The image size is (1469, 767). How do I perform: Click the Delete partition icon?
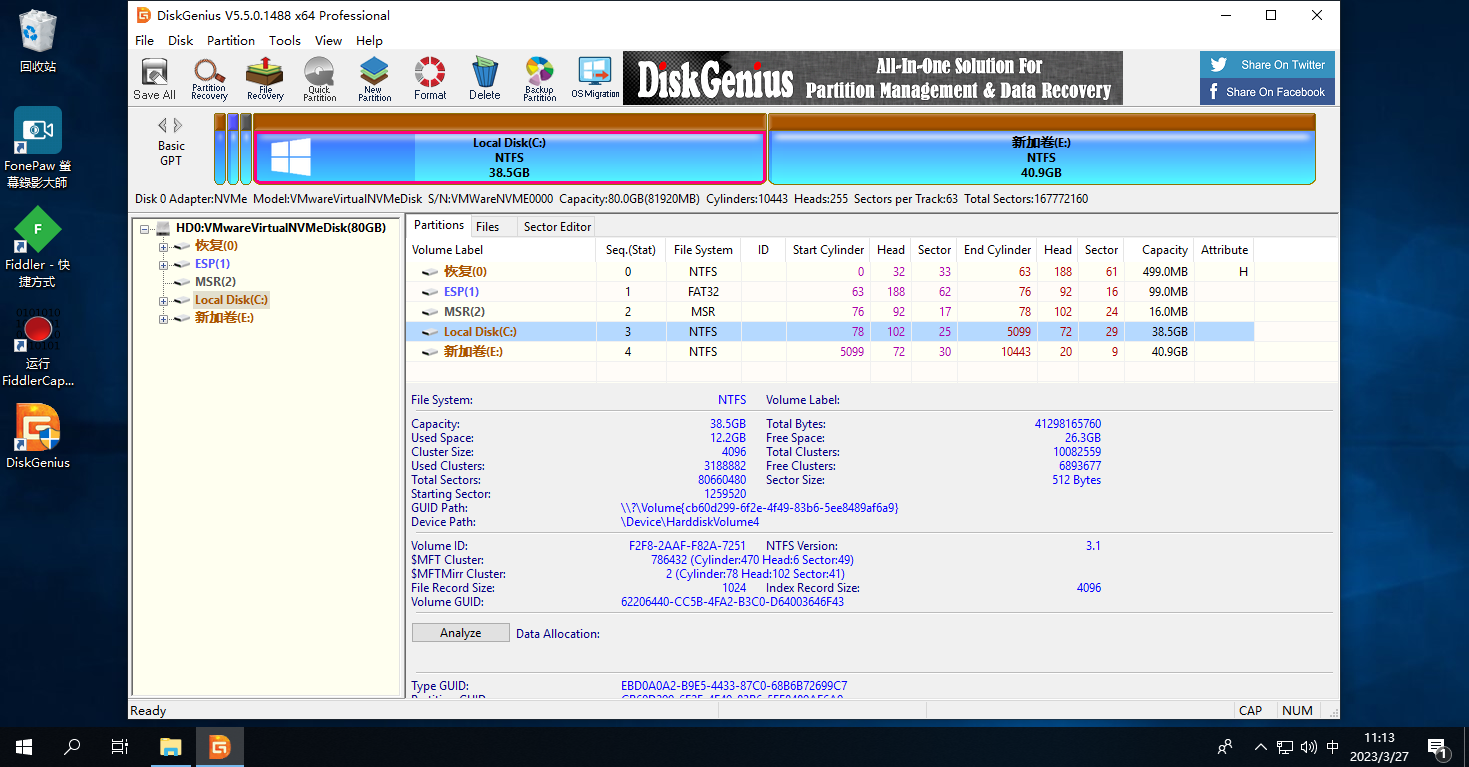(x=484, y=78)
